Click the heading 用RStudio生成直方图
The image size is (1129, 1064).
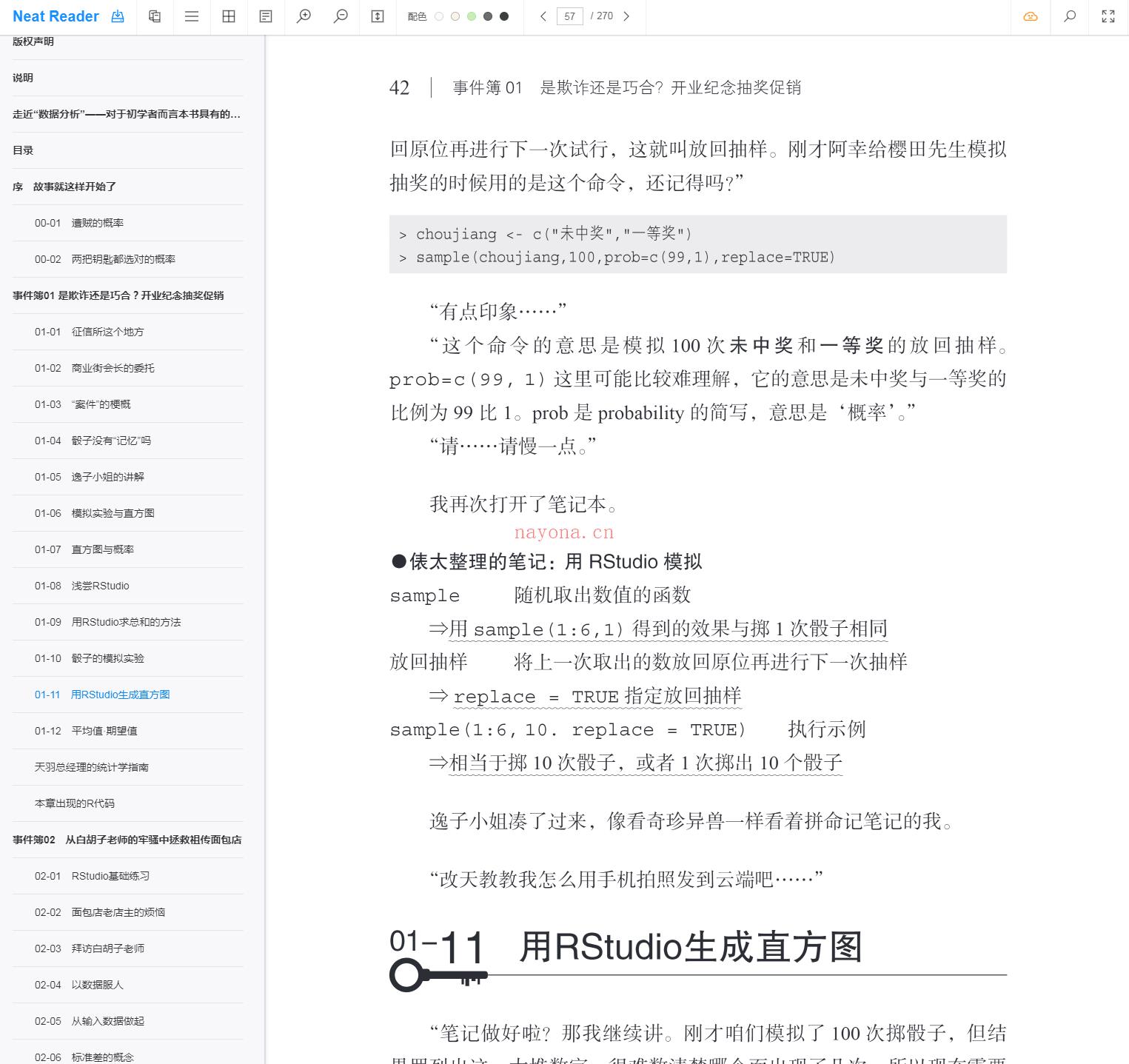pos(691,947)
